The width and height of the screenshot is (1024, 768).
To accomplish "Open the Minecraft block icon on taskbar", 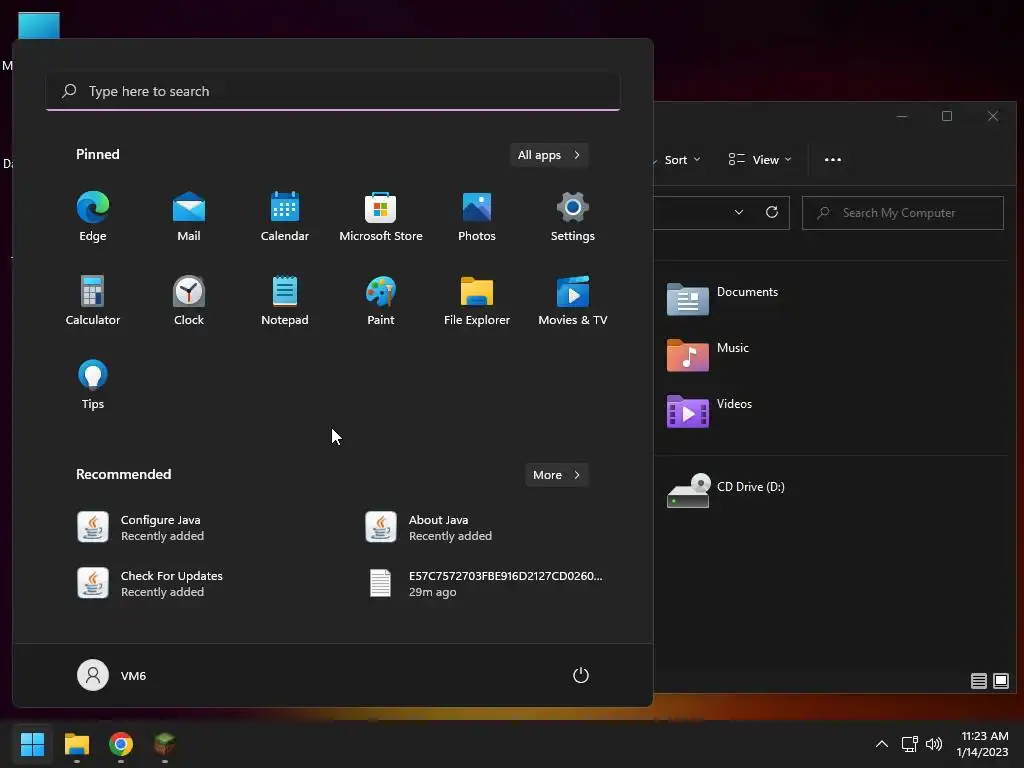I will pyautogui.click(x=165, y=744).
